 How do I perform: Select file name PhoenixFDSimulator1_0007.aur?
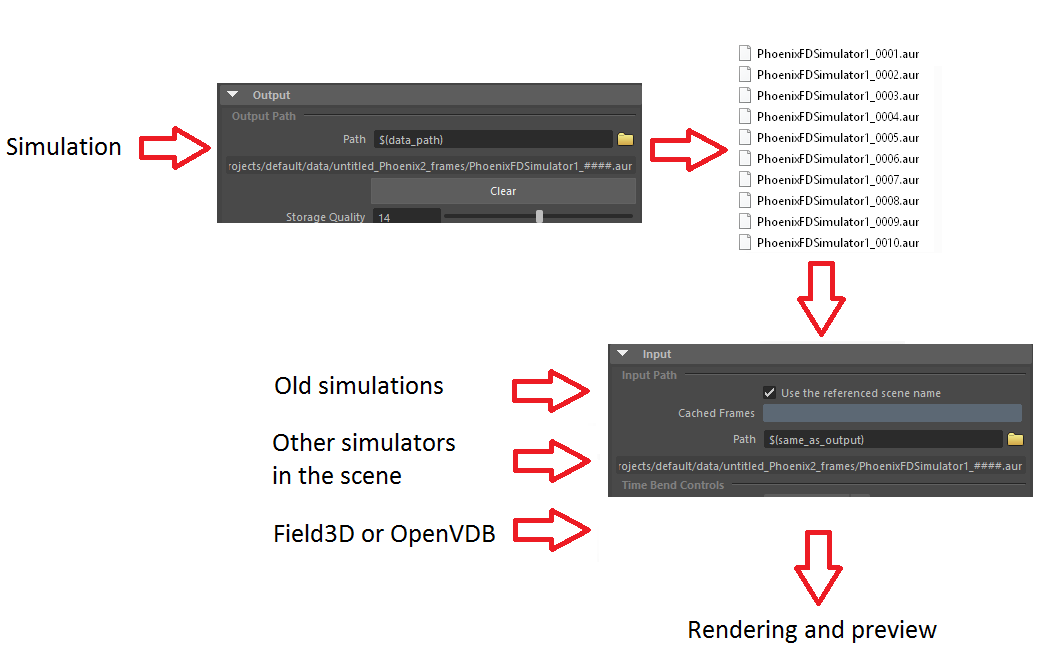838,180
